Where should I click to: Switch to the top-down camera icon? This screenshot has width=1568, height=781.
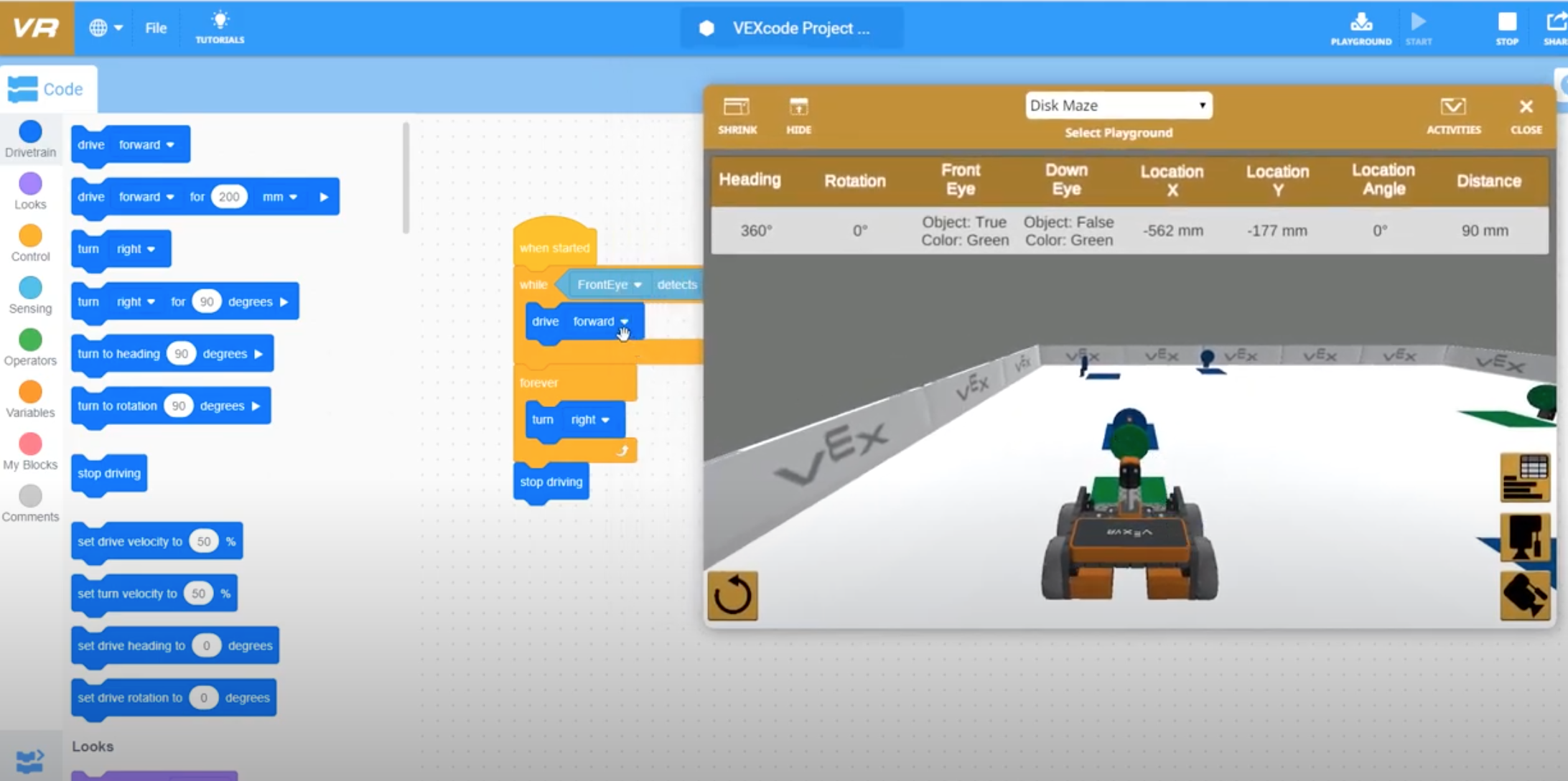tap(1525, 595)
